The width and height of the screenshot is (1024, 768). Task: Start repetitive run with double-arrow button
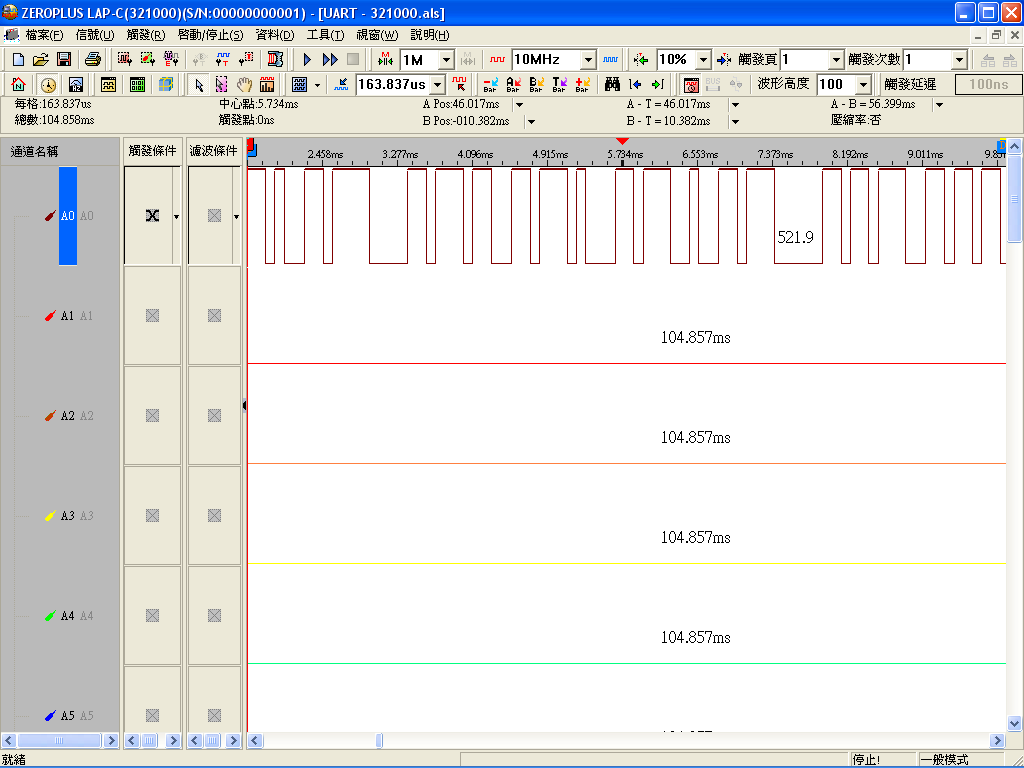(330, 60)
